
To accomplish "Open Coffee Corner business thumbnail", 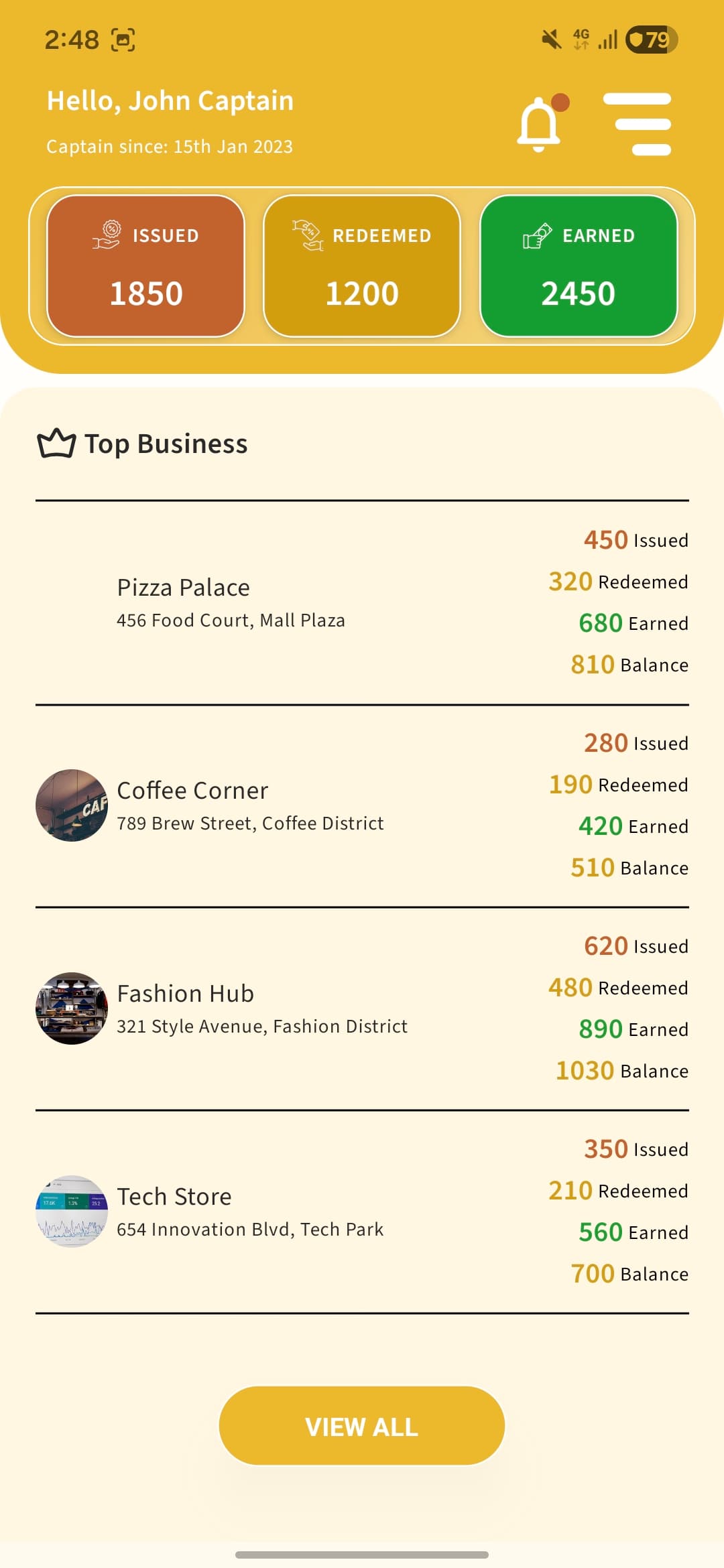I will (x=72, y=805).
